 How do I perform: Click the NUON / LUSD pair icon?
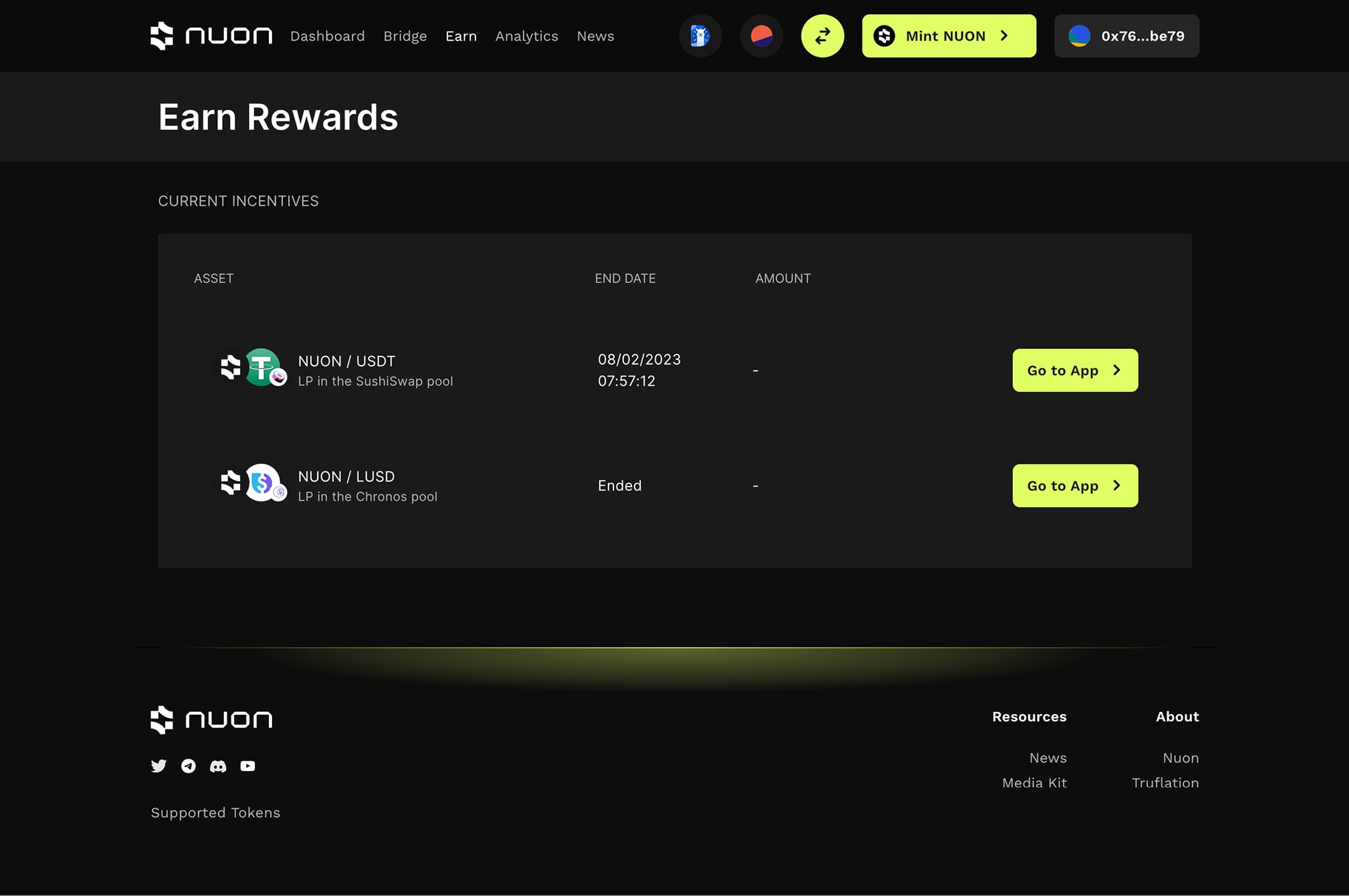254,483
